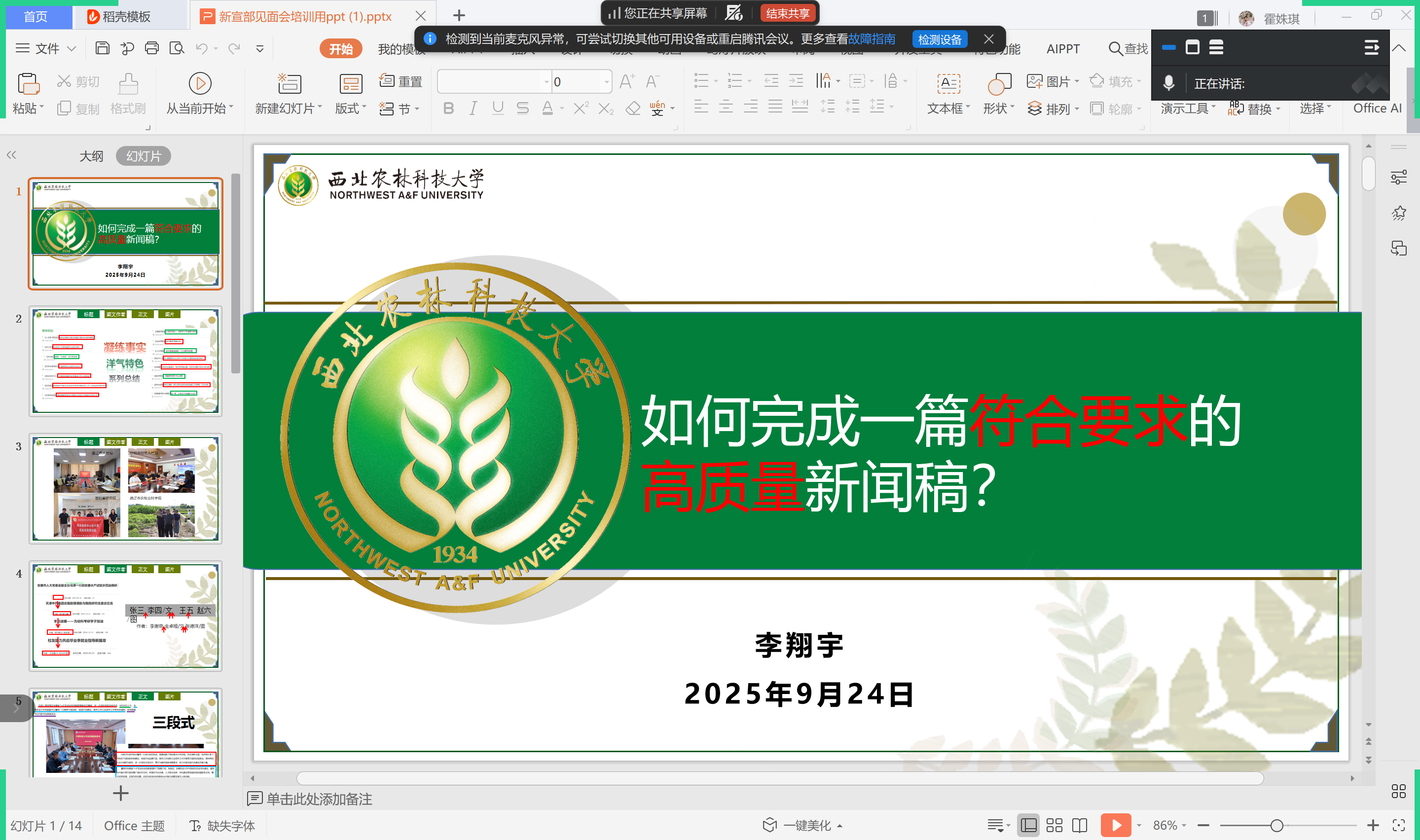Adjust the zoom slider at bottom right
The image size is (1420, 840).
pos(1276,825)
